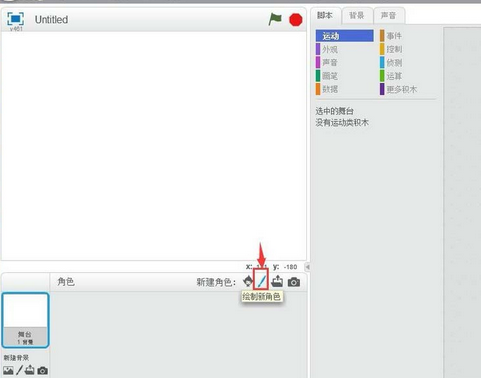The height and width of the screenshot is (378, 481).
Task: Click the 新建角色 label
Action: pos(216,282)
